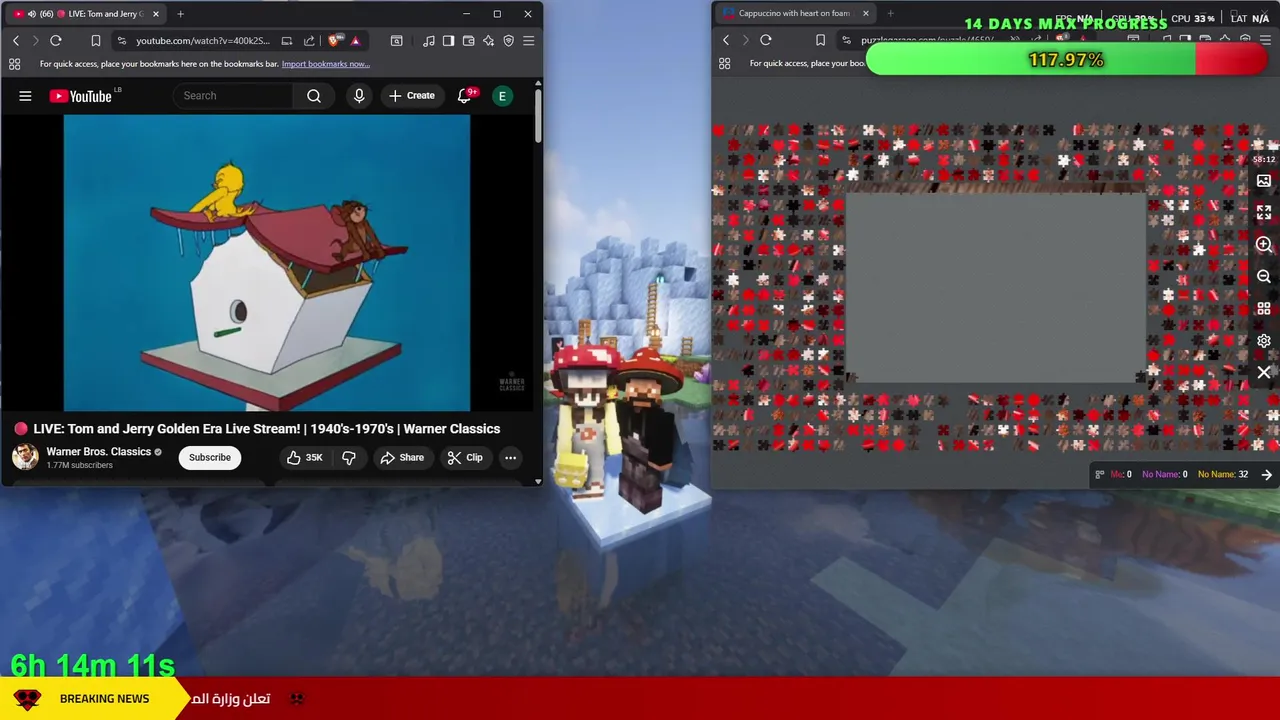
Task: Close the puzzle side toolbar X
Action: point(1264,373)
